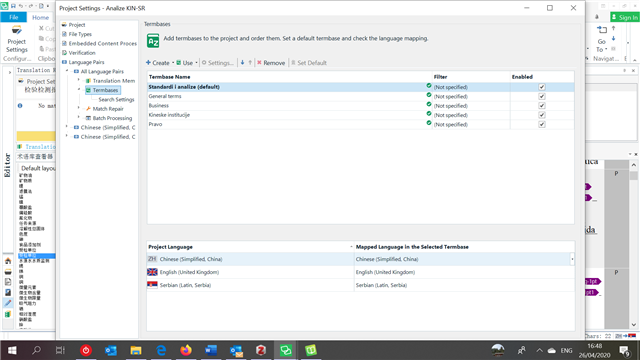Click Termbase Name column header
The width and height of the screenshot is (640, 360).
(289, 77)
